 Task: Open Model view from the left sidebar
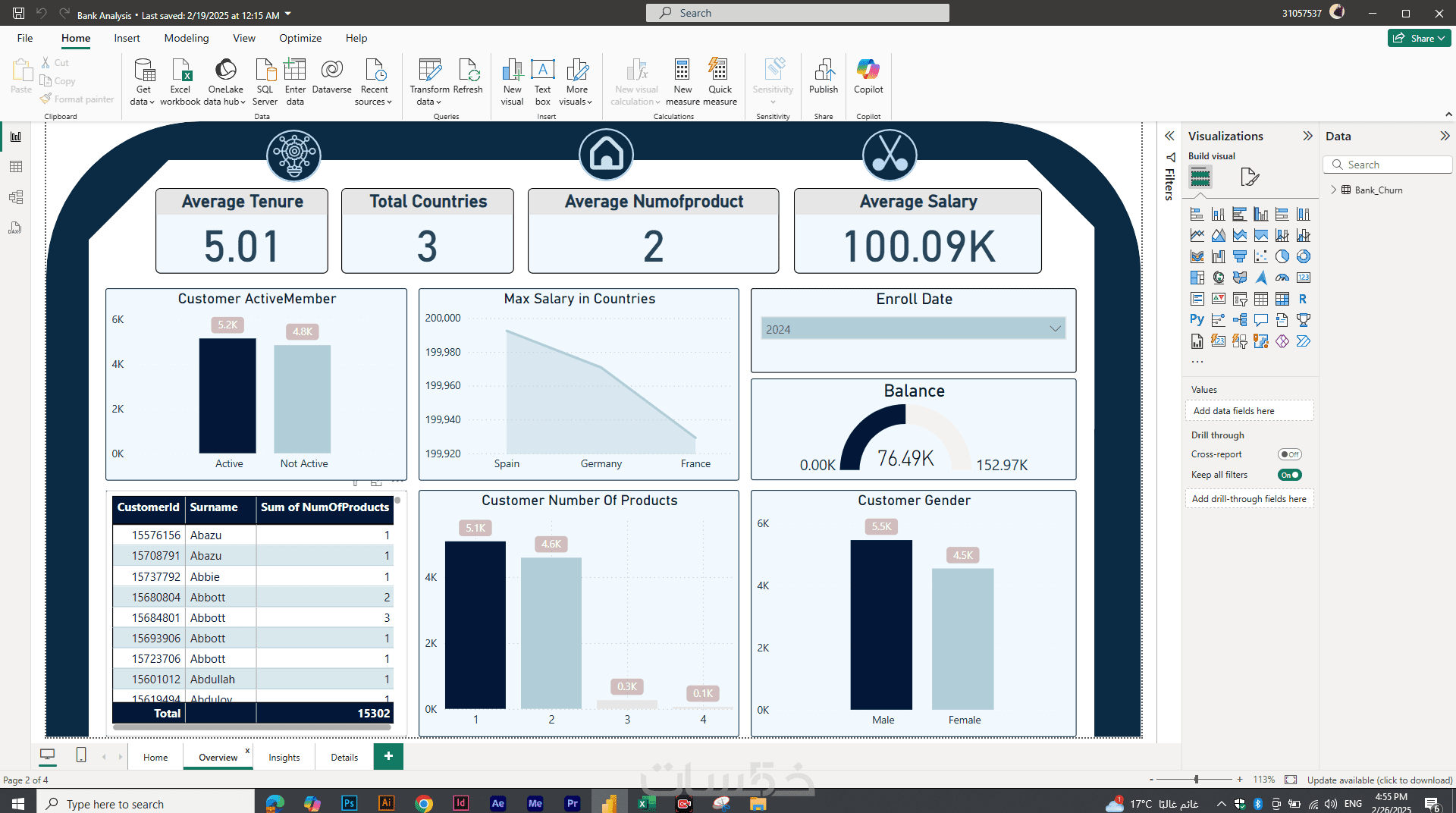coord(15,197)
